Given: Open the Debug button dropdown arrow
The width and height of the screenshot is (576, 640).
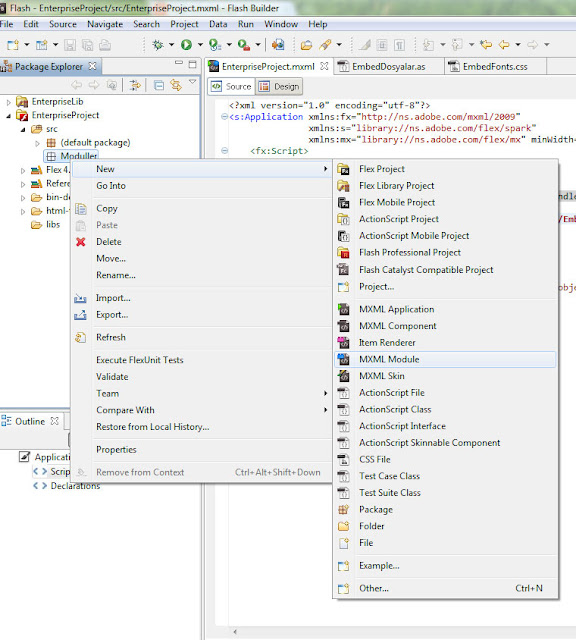Looking at the screenshot, I should (x=171, y=44).
